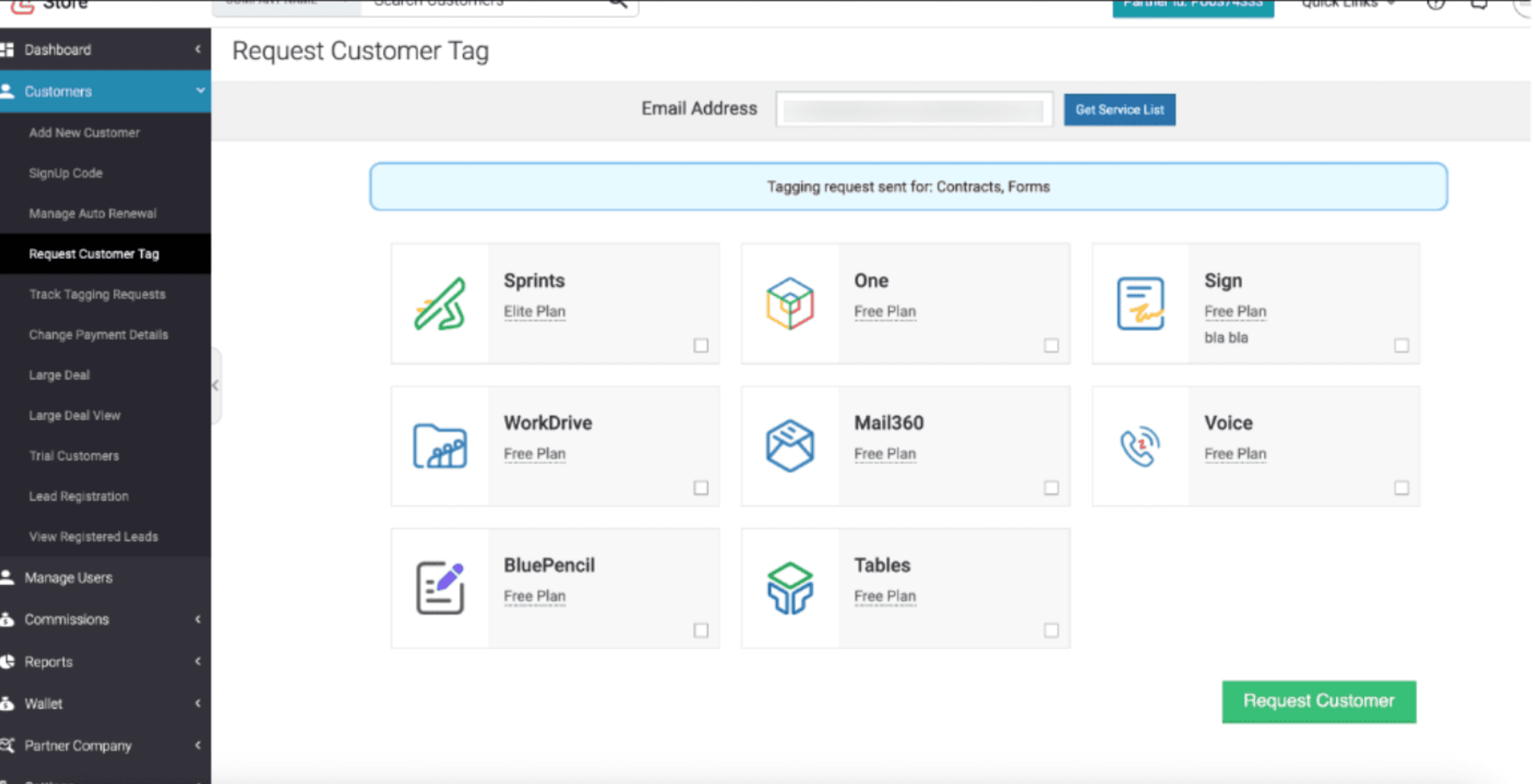This screenshot has height=784, width=1535.
Task: Click the Customers person icon
Action: pos(7,91)
